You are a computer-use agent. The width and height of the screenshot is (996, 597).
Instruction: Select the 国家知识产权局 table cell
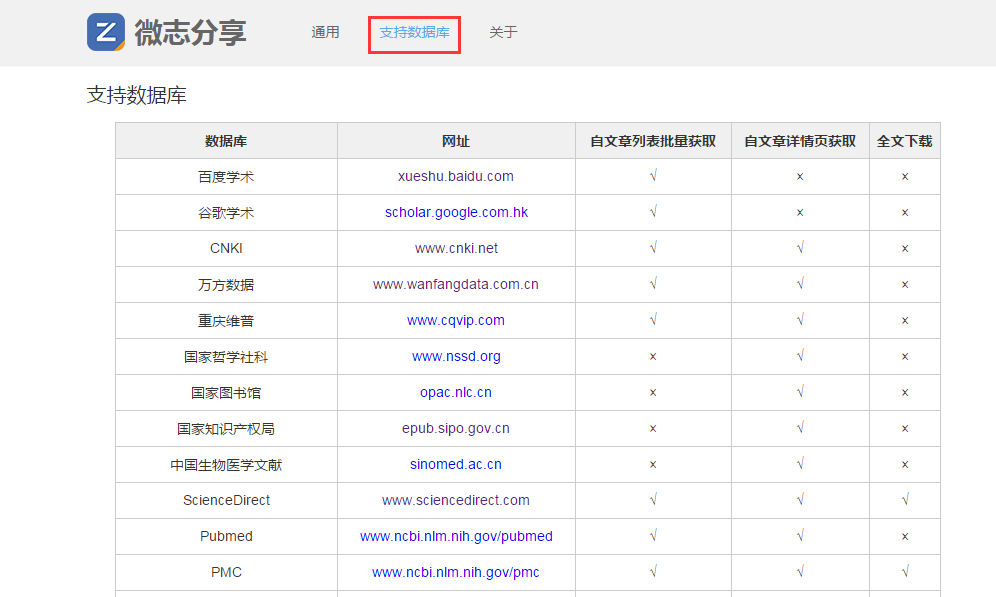[x=226, y=429]
